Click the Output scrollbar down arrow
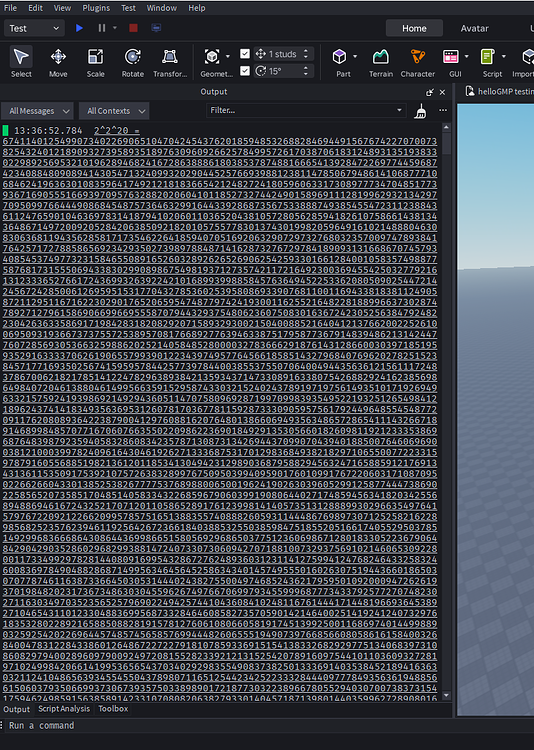Viewport: 534px width, 750px height. (446, 695)
